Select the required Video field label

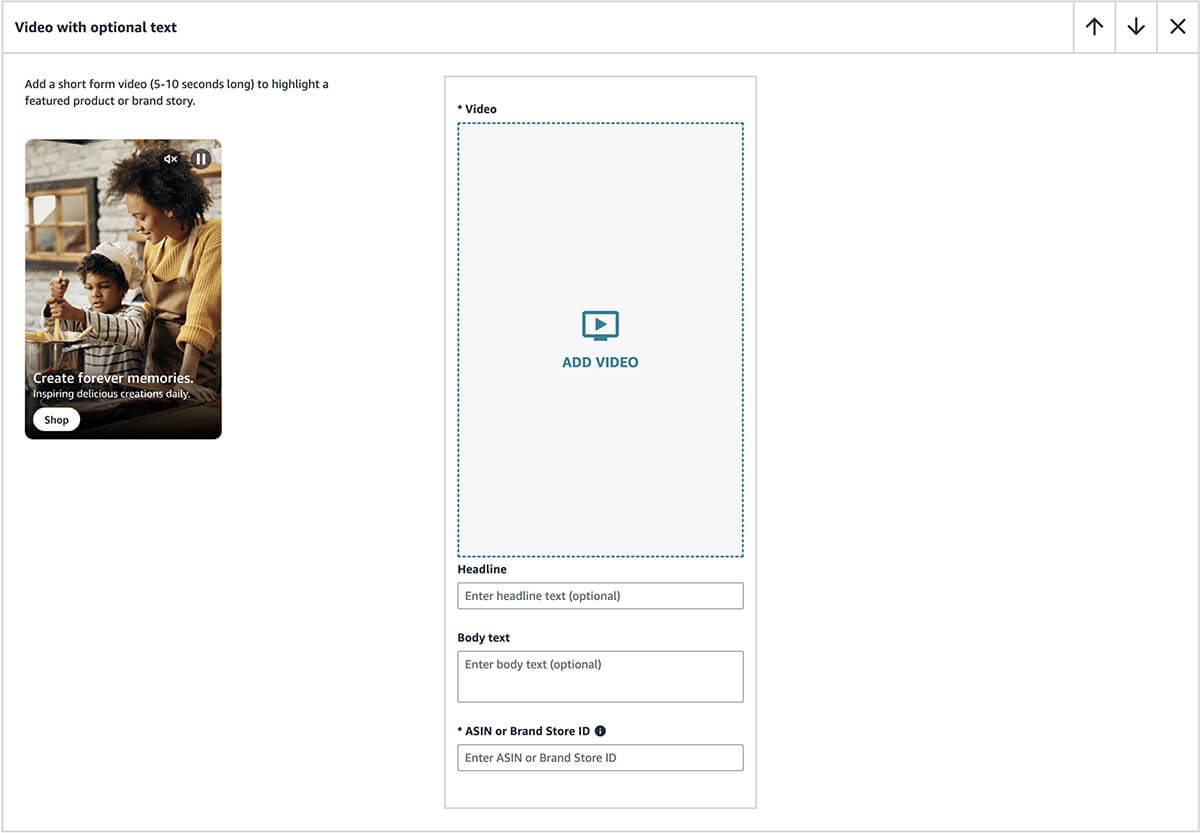click(475, 108)
